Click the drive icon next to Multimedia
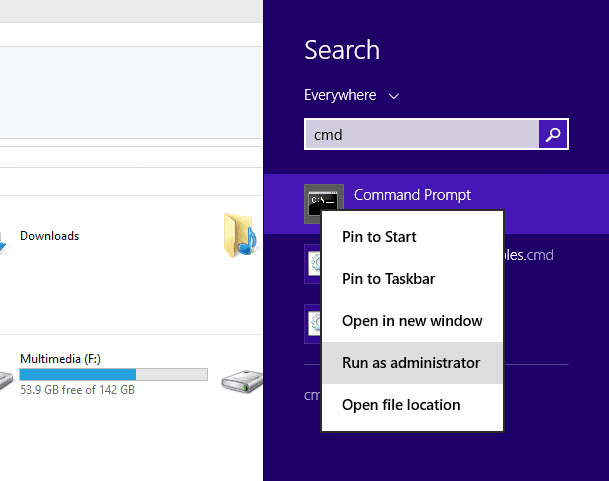Image resolution: width=609 pixels, height=481 pixels. pyautogui.click(x=242, y=382)
